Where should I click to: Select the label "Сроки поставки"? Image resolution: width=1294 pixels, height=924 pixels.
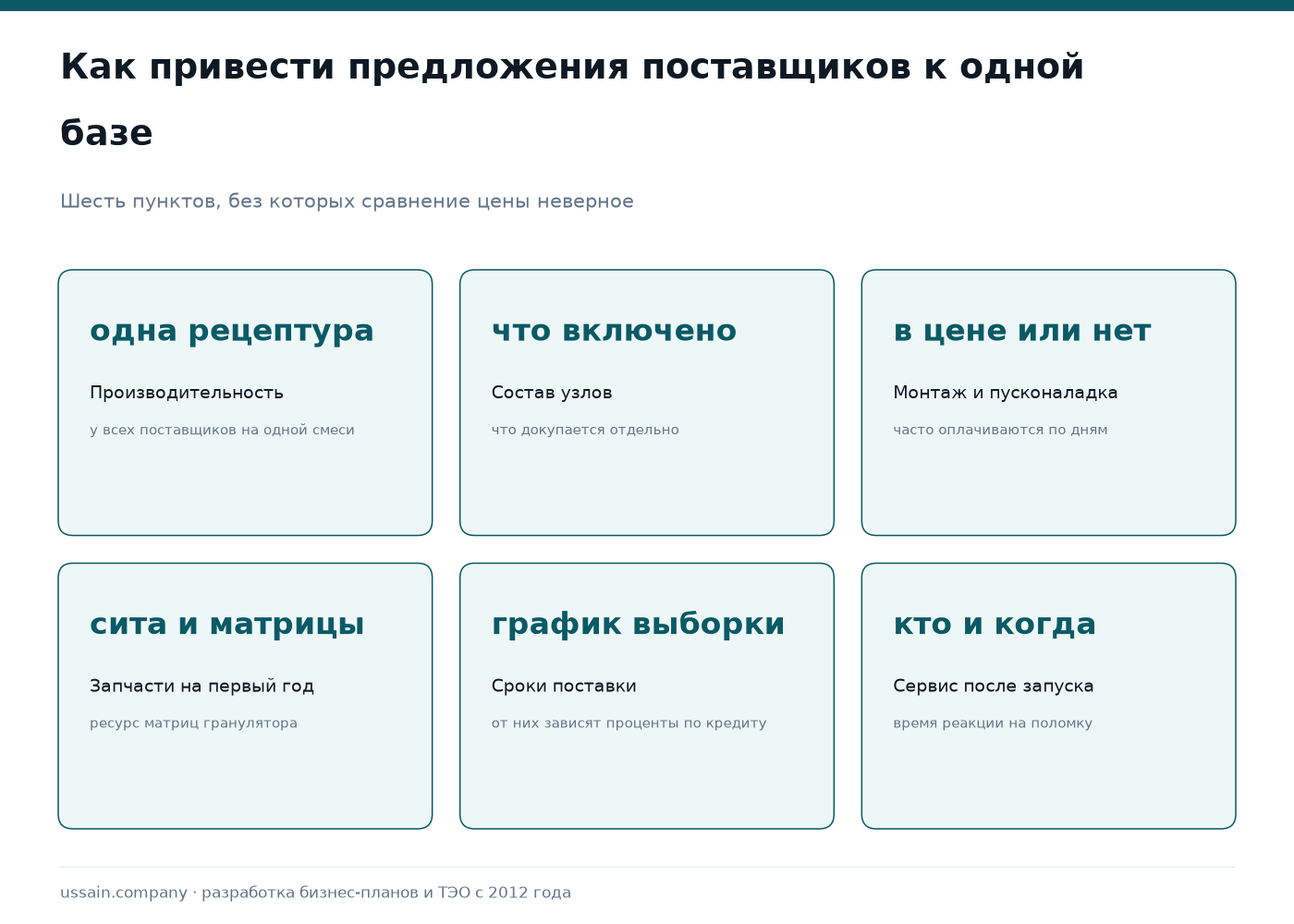point(564,687)
